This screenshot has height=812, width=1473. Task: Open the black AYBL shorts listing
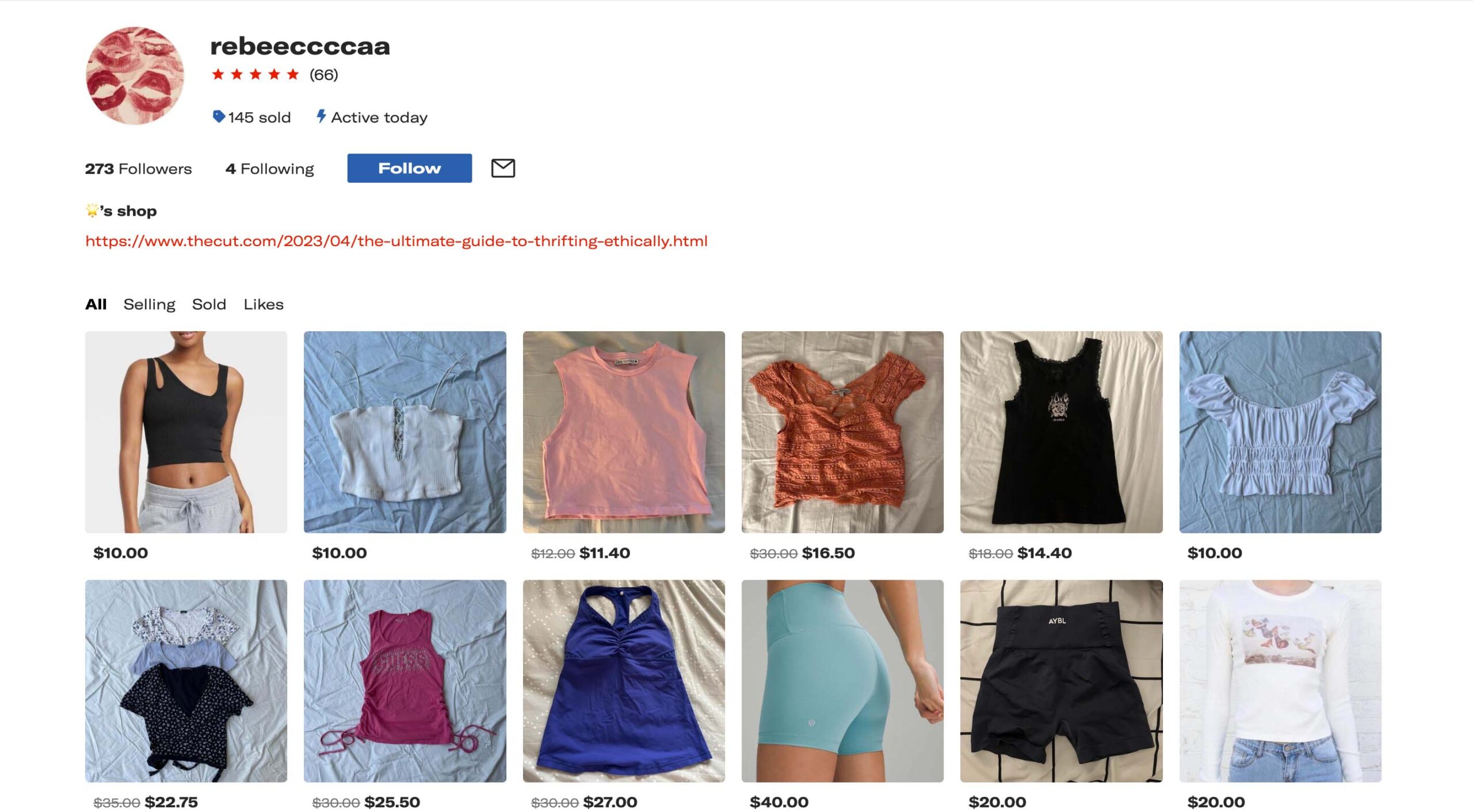point(1061,681)
